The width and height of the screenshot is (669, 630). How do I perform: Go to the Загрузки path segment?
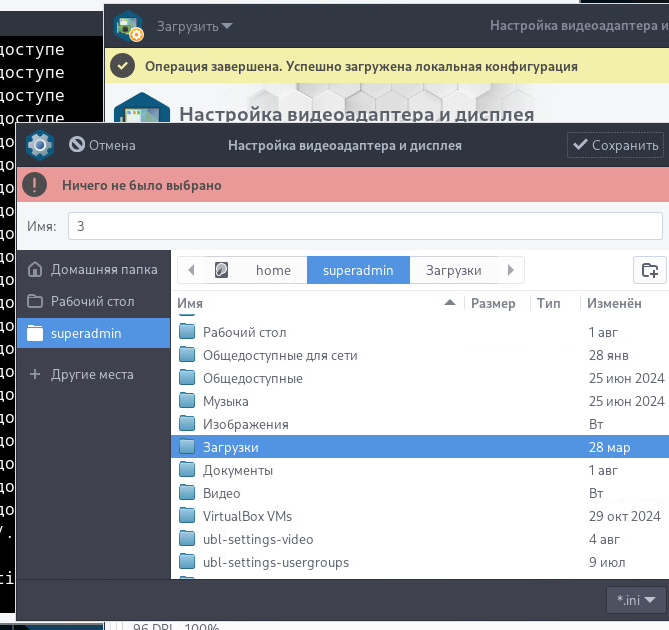pos(454,270)
